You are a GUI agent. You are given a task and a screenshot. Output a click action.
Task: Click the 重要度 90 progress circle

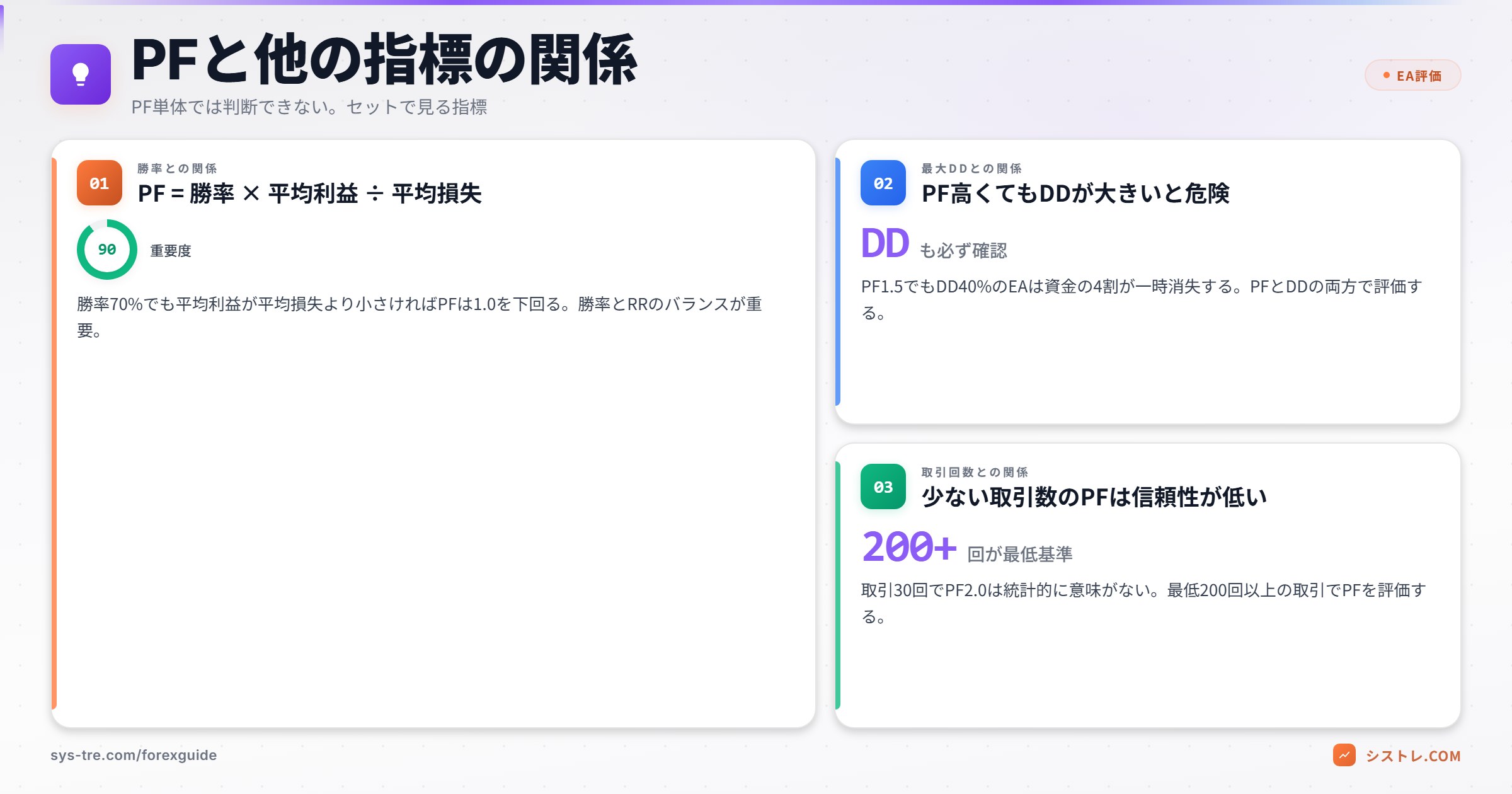click(106, 250)
